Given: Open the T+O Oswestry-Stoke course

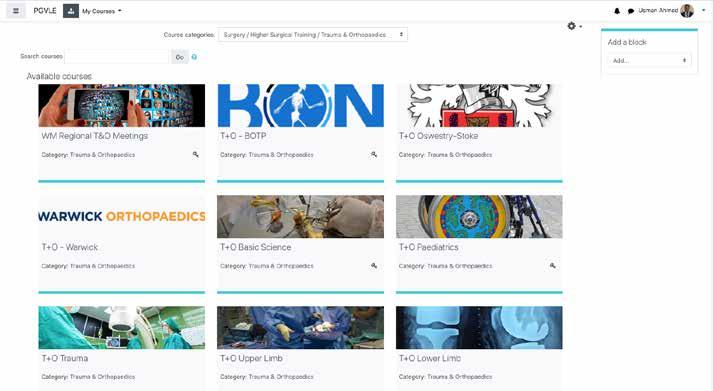Looking at the screenshot, I should (x=438, y=136).
